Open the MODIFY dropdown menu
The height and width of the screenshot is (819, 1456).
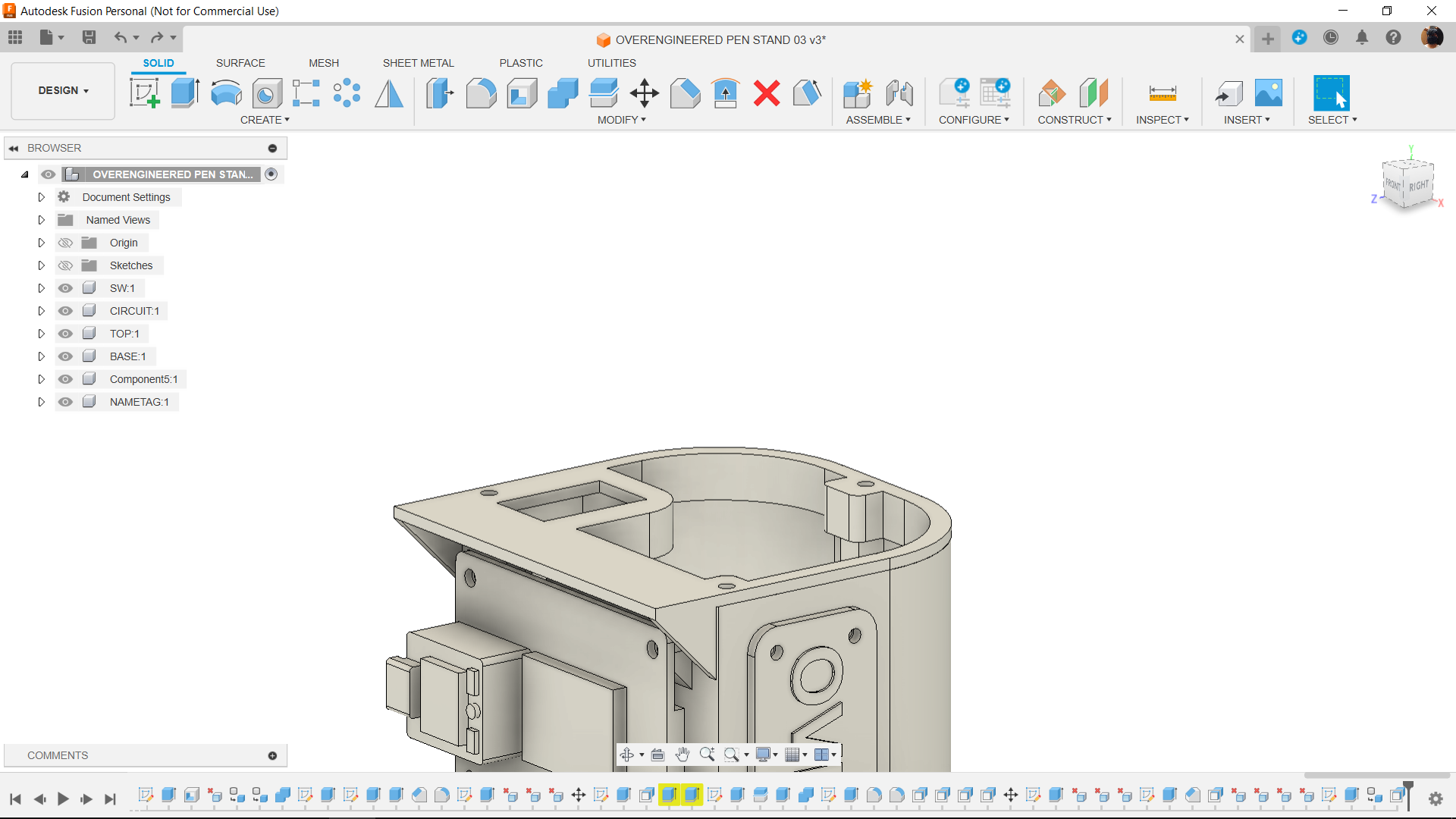(622, 120)
